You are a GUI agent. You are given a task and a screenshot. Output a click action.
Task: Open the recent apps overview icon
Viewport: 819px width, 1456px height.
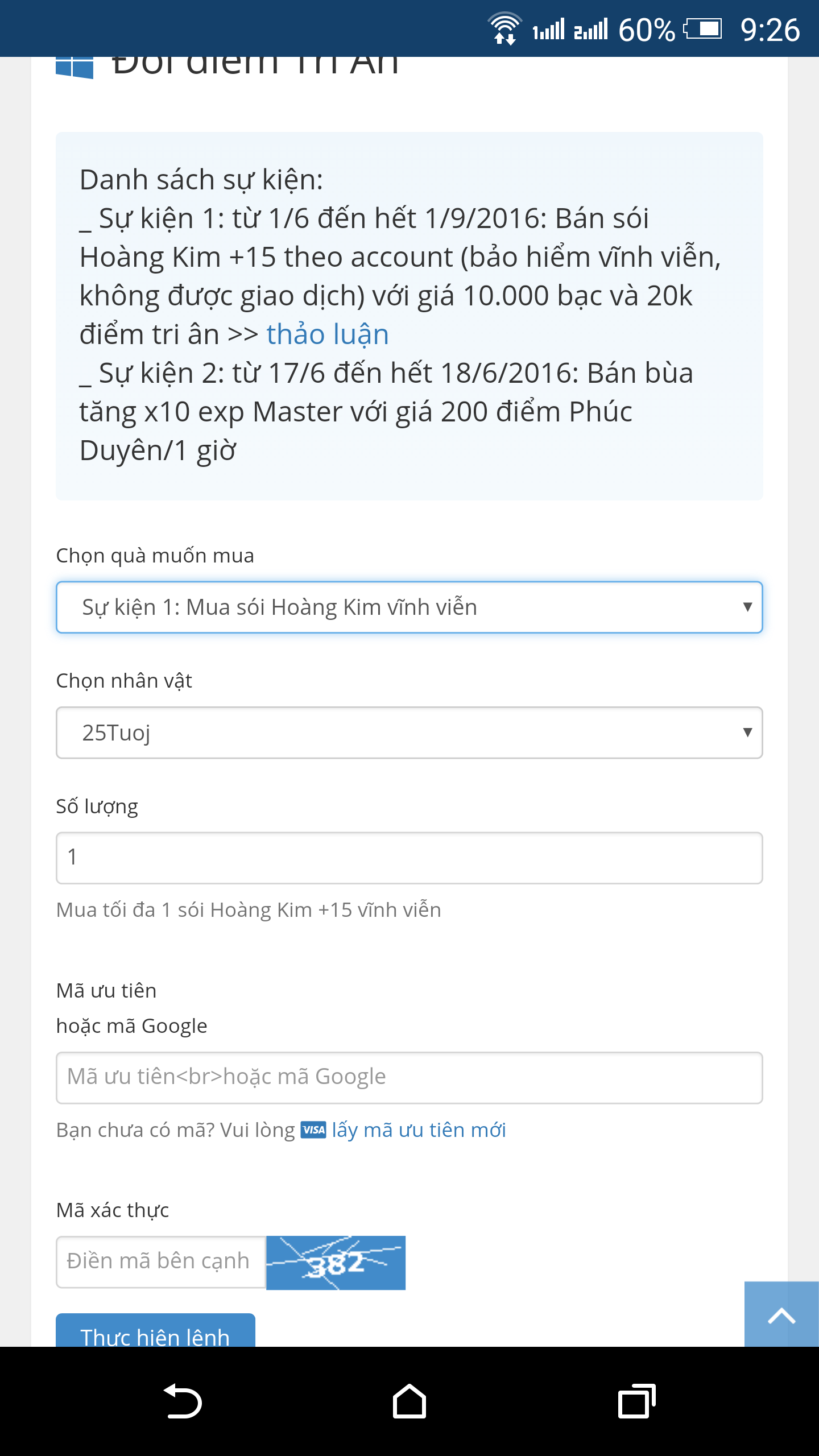[636, 1401]
